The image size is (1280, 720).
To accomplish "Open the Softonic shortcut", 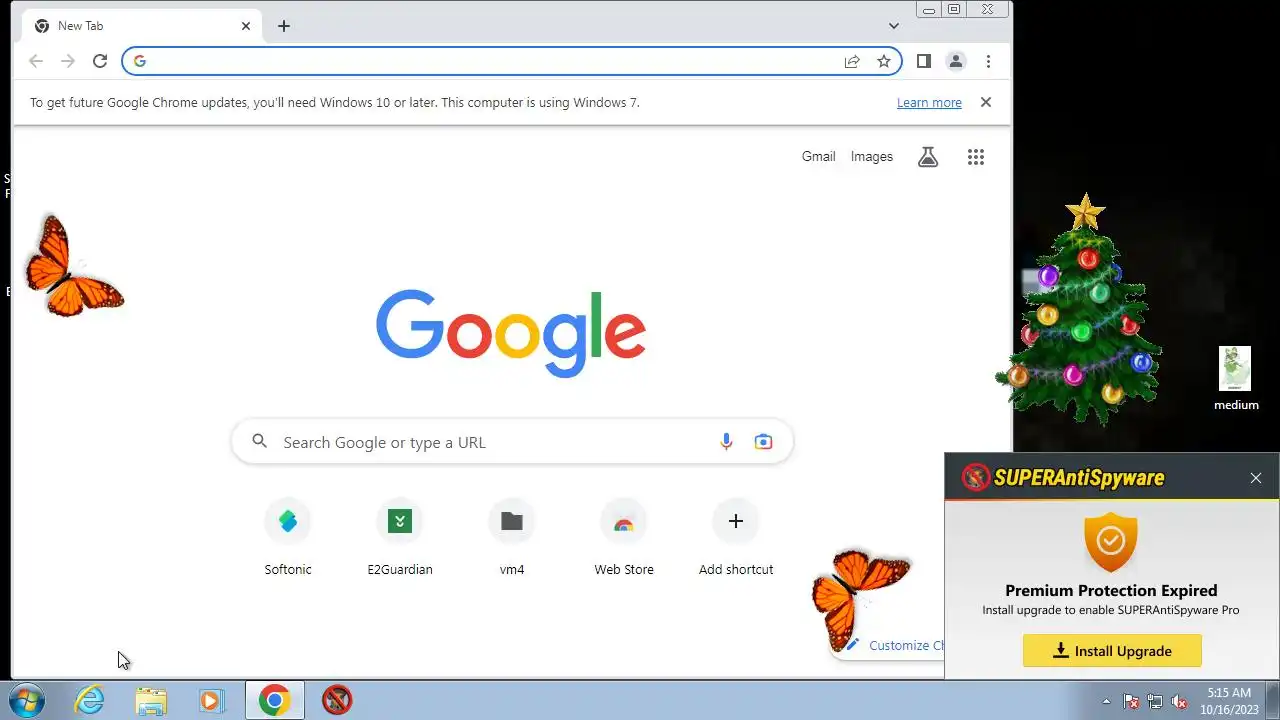I will click(x=288, y=538).
